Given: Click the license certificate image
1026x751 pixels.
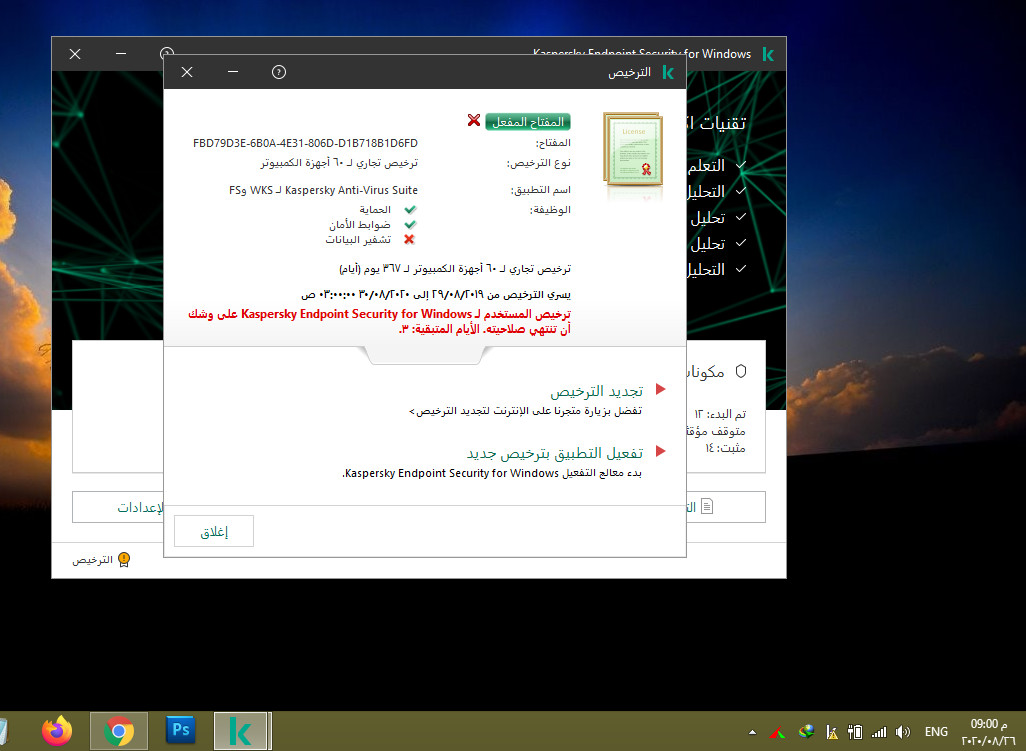Looking at the screenshot, I should (x=631, y=150).
